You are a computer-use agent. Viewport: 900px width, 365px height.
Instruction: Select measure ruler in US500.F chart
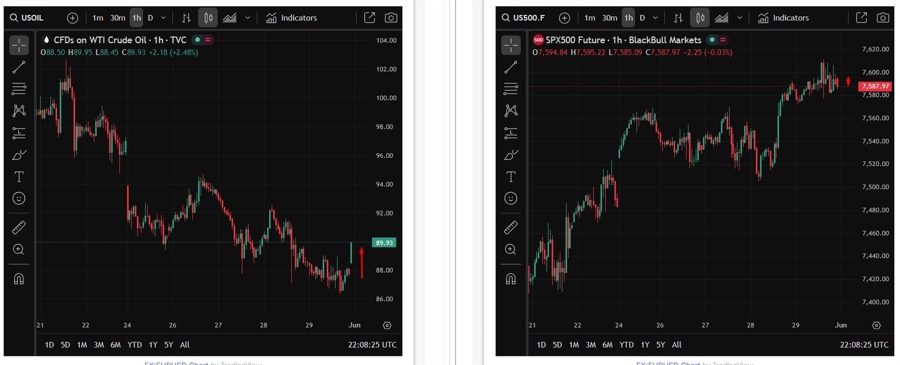(x=511, y=227)
